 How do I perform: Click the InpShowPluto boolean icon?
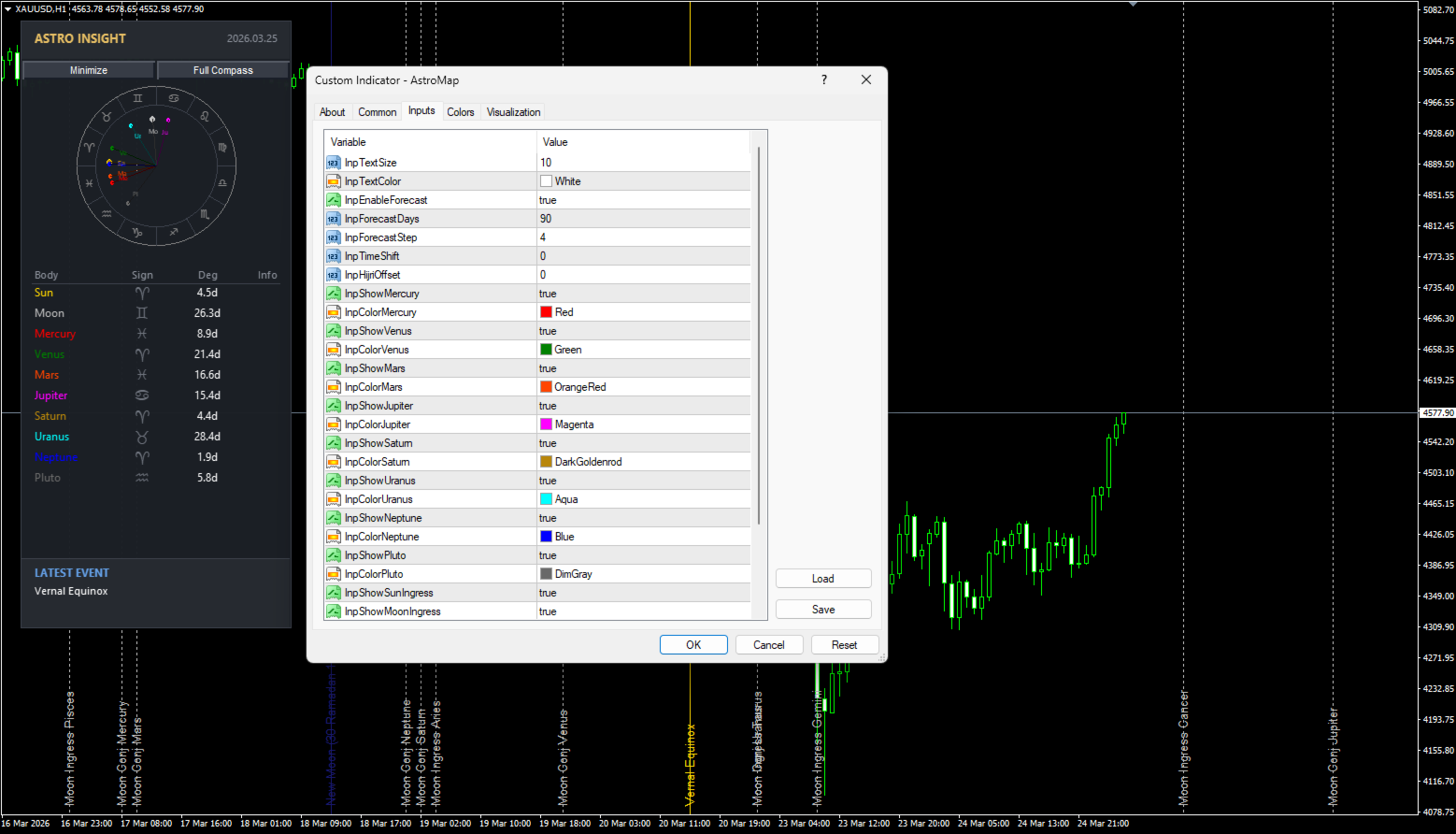pyautogui.click(x=333, y=555)
